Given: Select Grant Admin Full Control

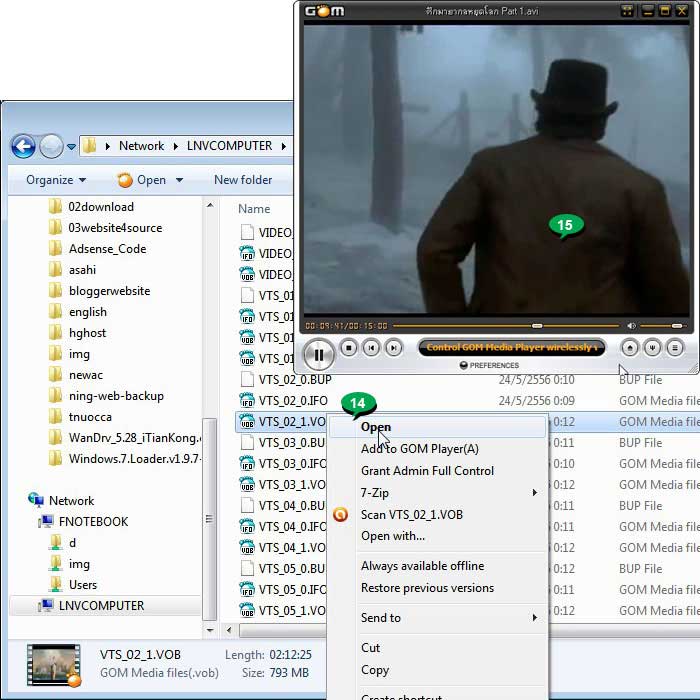Looking at the screenshot, I should 427,471.
